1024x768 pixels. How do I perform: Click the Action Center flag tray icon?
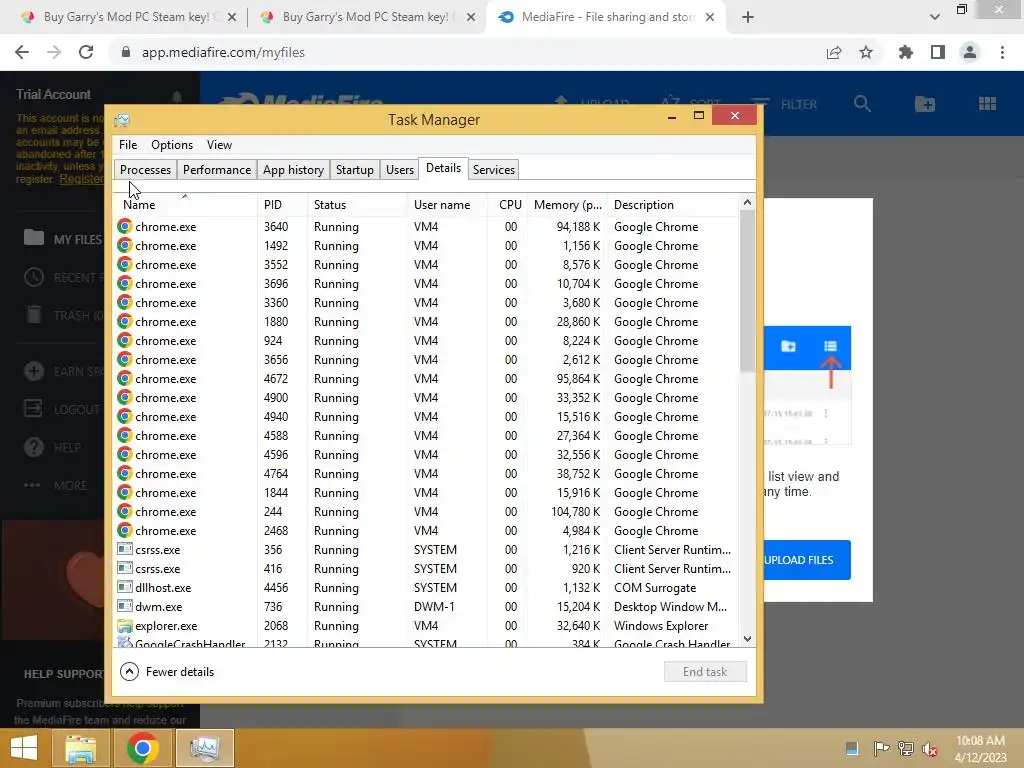(881, 748)
